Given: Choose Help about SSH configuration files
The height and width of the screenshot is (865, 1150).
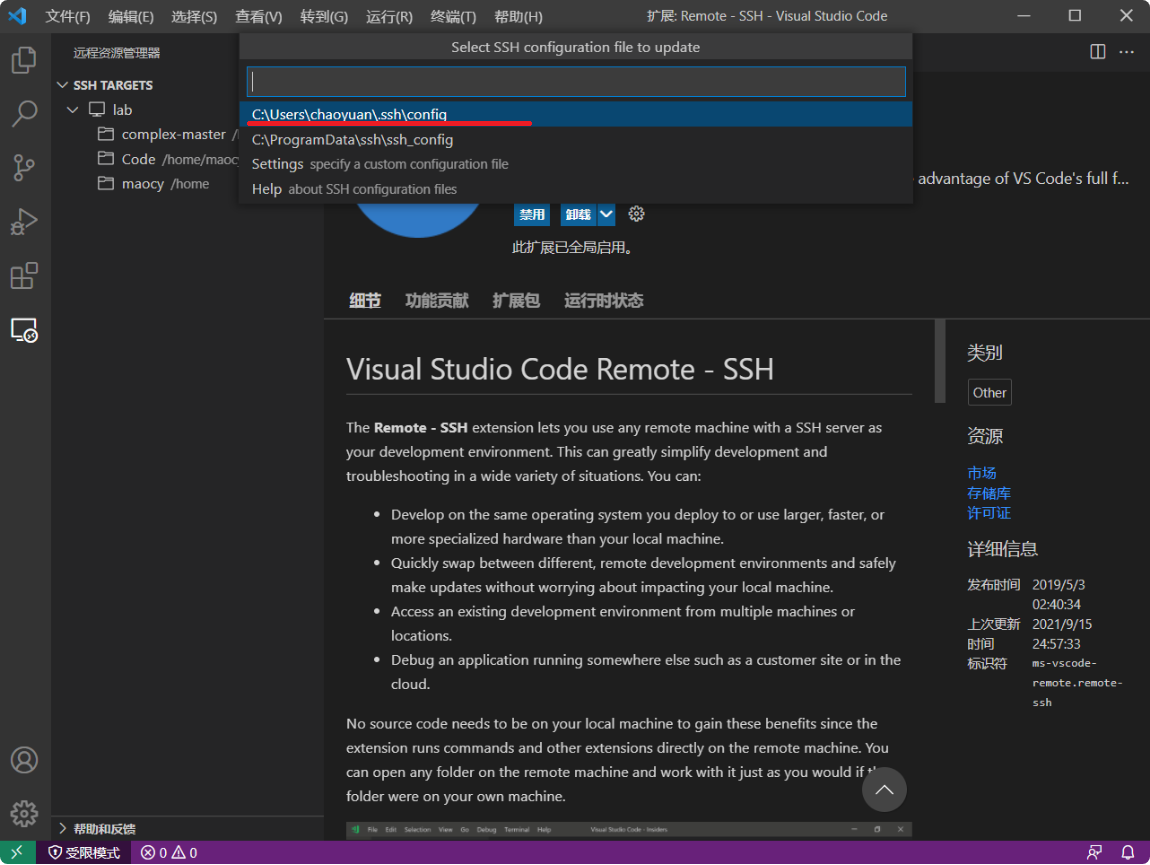Looking at the screenshot, I should click(x=576, y=189).
